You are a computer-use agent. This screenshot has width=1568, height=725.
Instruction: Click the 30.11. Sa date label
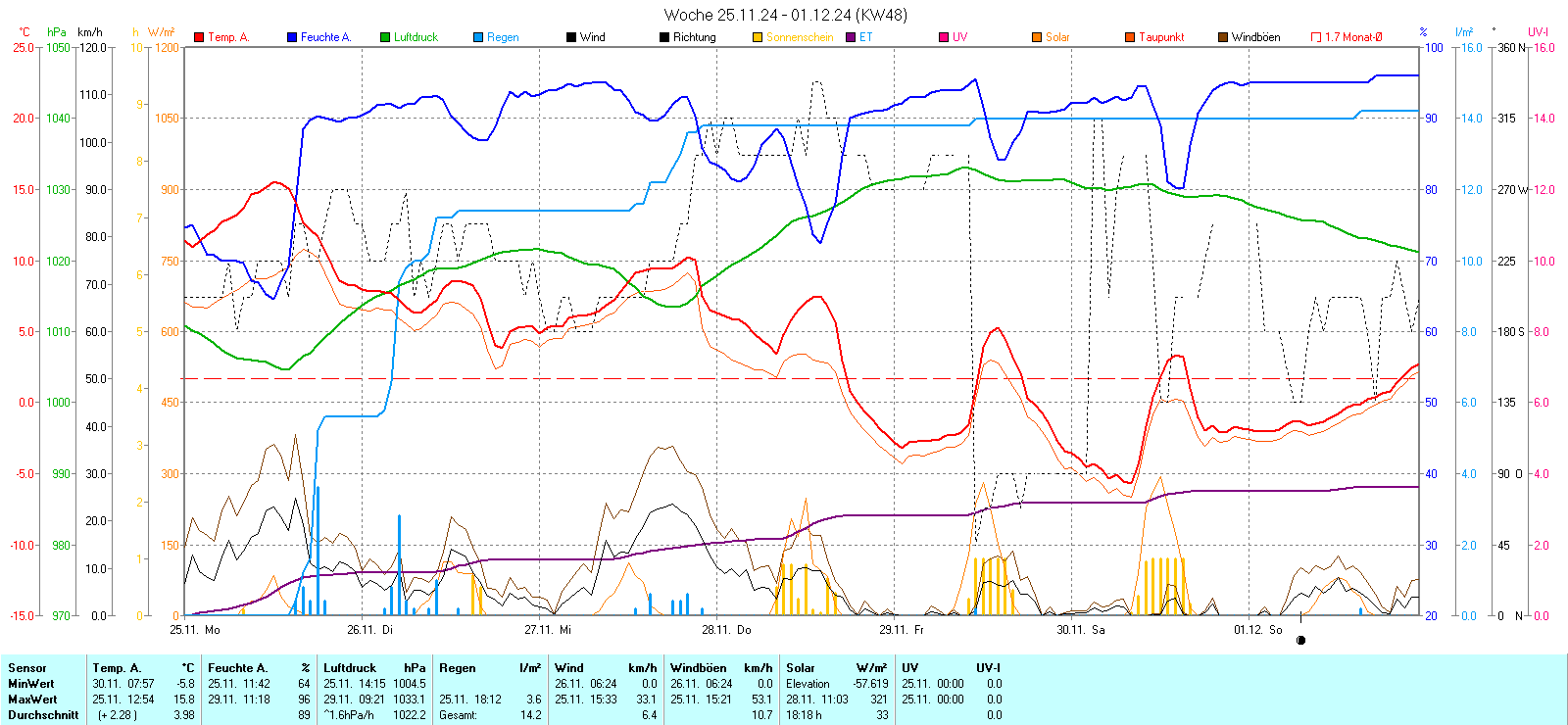point(1080,630)
